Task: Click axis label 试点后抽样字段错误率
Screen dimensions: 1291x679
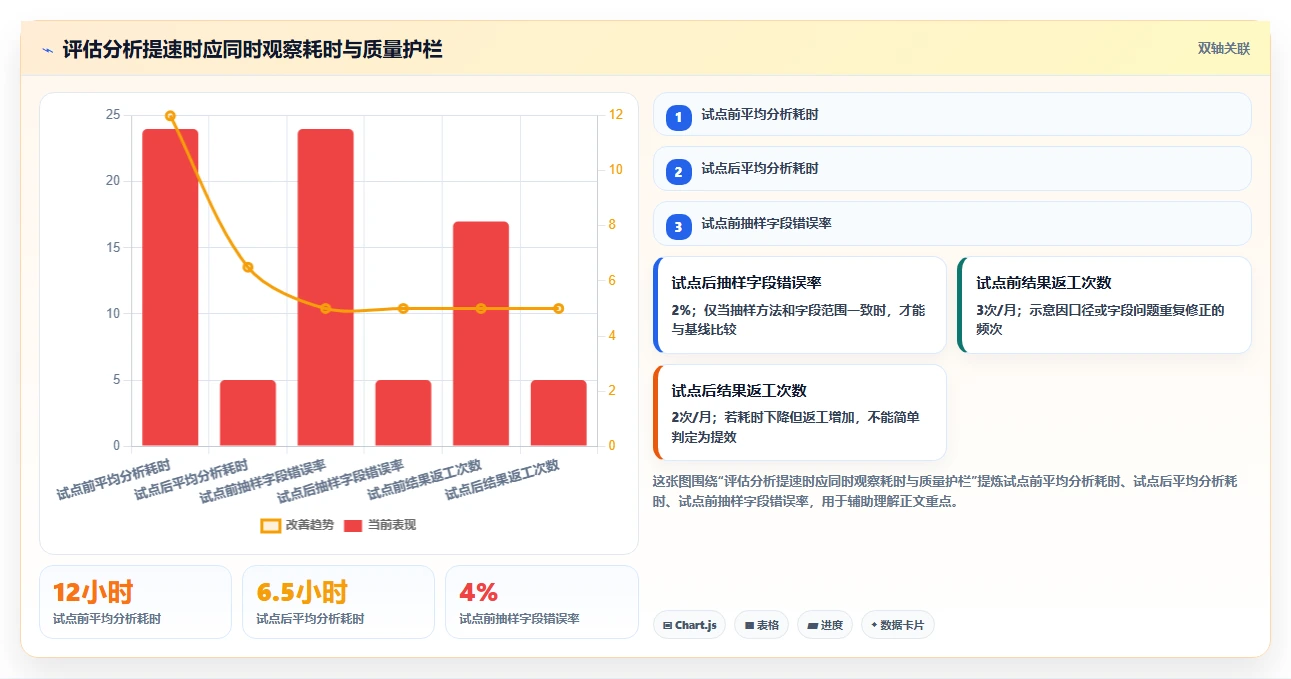Action: (340, 481)
